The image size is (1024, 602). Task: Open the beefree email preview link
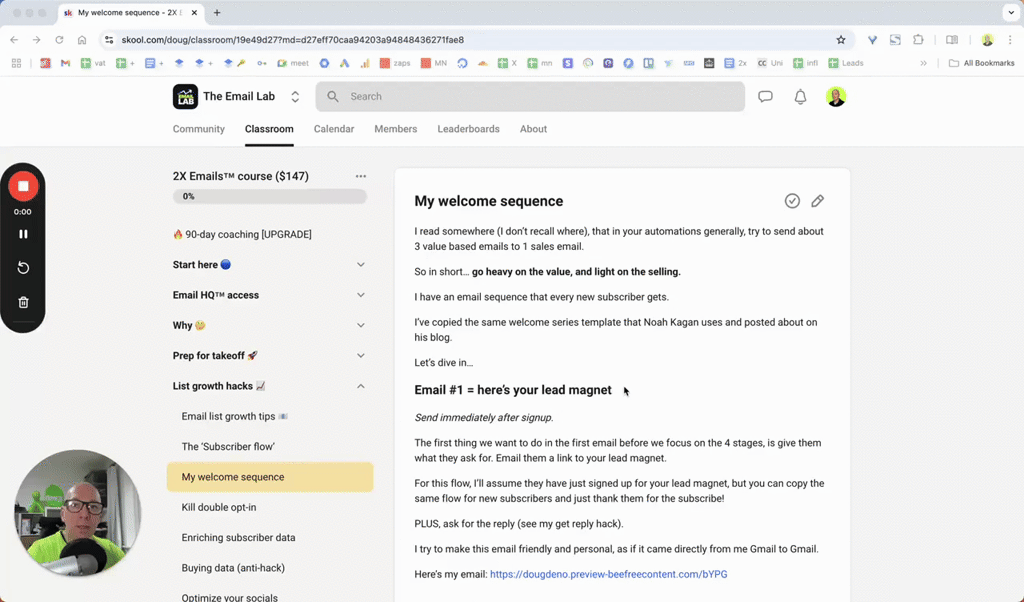[x=608, y=574]
